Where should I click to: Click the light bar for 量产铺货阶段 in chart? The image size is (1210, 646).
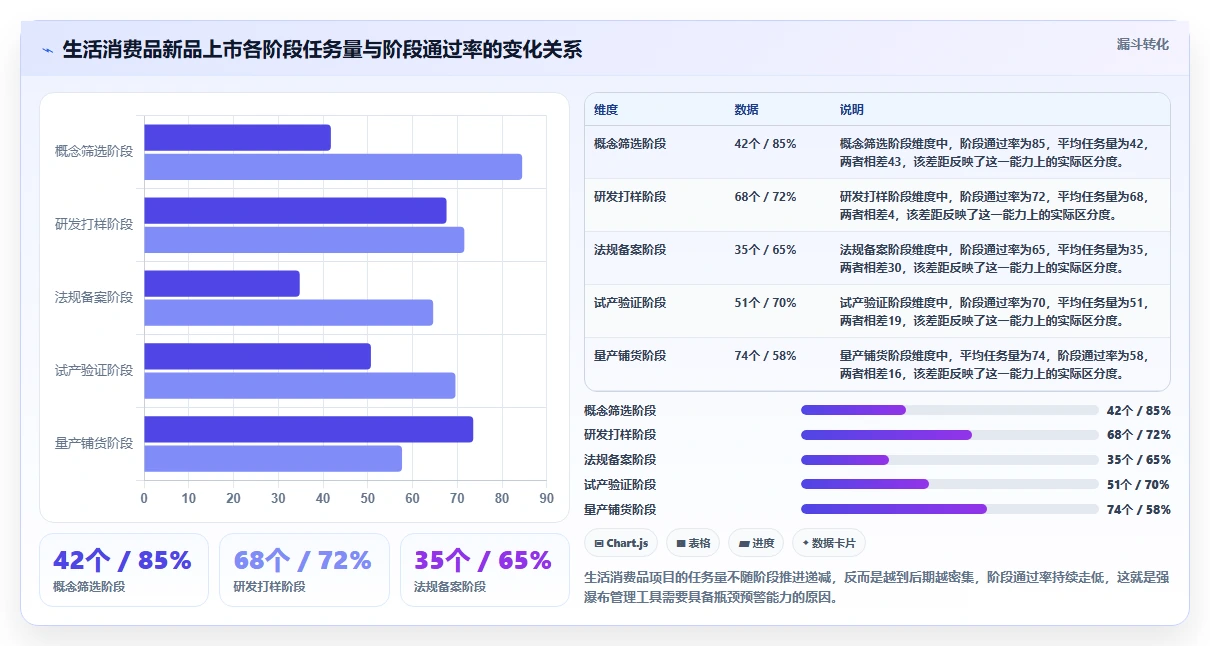273,459
